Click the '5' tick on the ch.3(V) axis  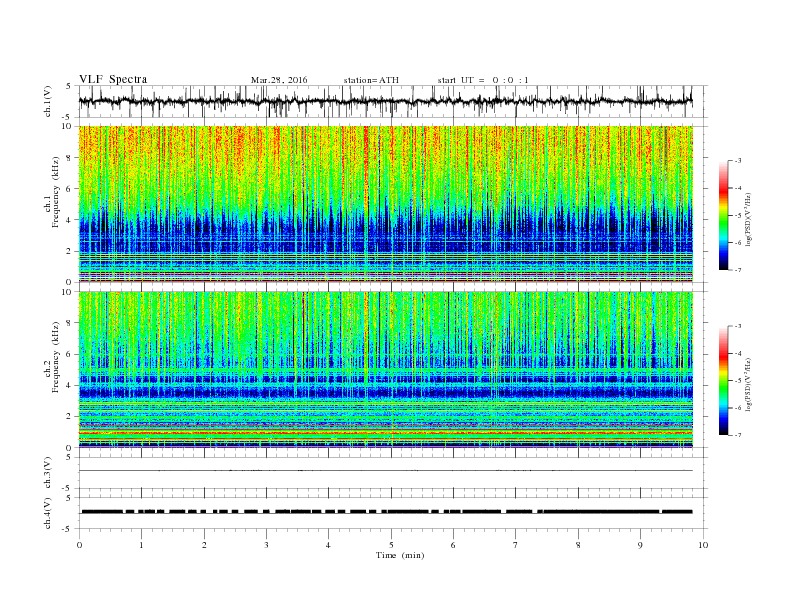(x=70, y=457)
